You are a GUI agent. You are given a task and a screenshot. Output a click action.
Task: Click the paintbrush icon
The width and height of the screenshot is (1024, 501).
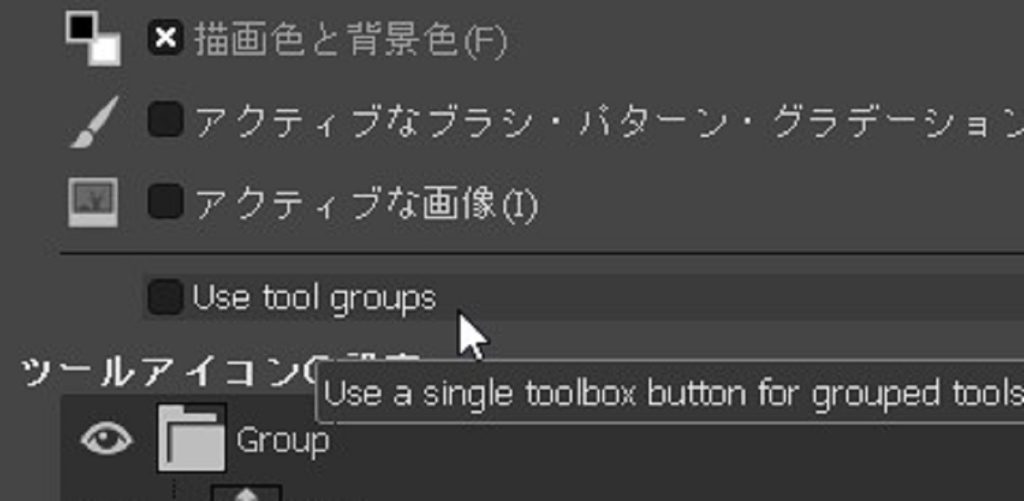coord(93,121)
